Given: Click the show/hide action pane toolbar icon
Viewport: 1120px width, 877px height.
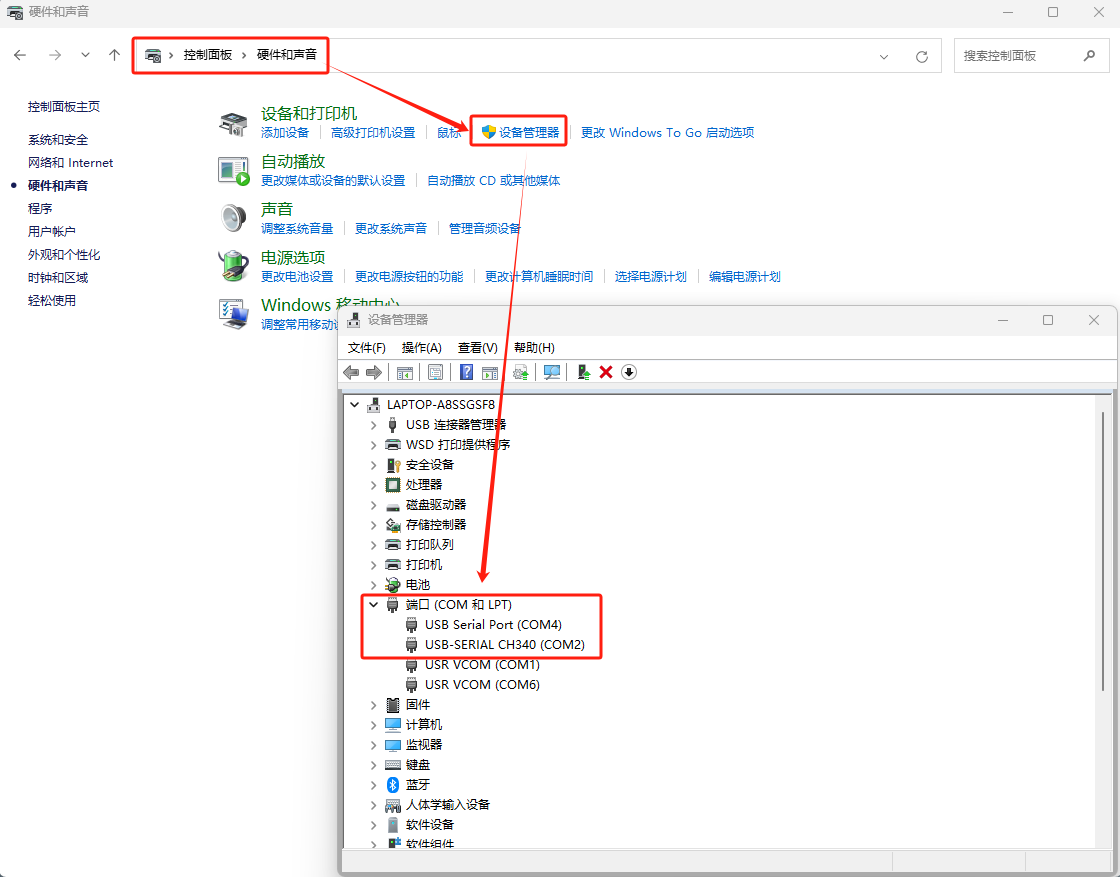Looking at the screenshot, I should tap(490, 372).
